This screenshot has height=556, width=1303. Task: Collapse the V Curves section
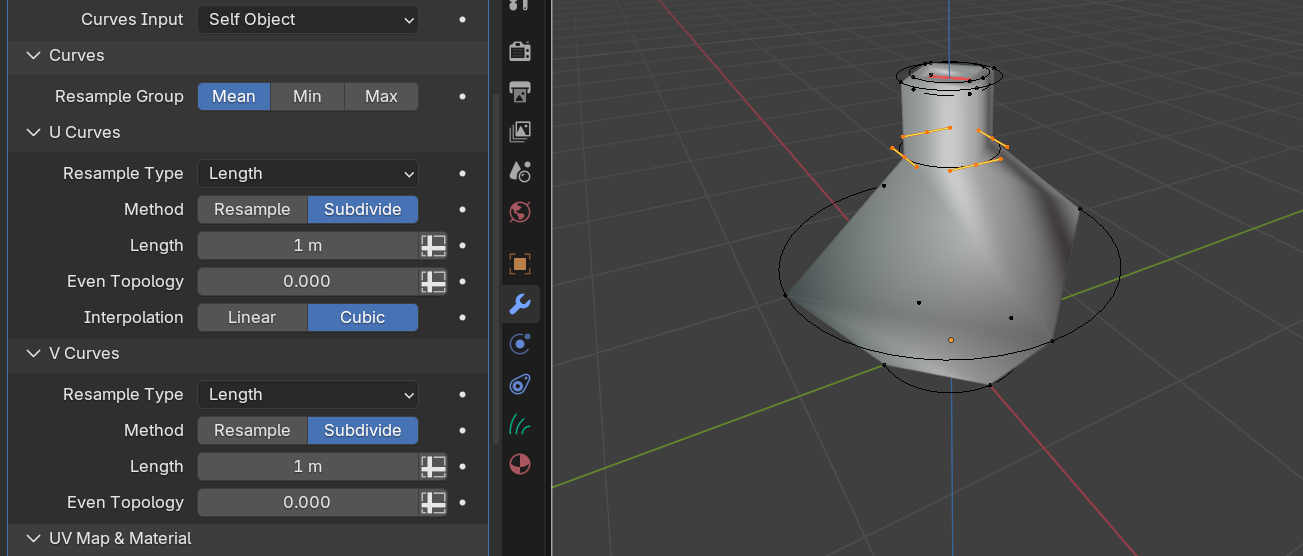pyautogui.click(x=34, y=353)
